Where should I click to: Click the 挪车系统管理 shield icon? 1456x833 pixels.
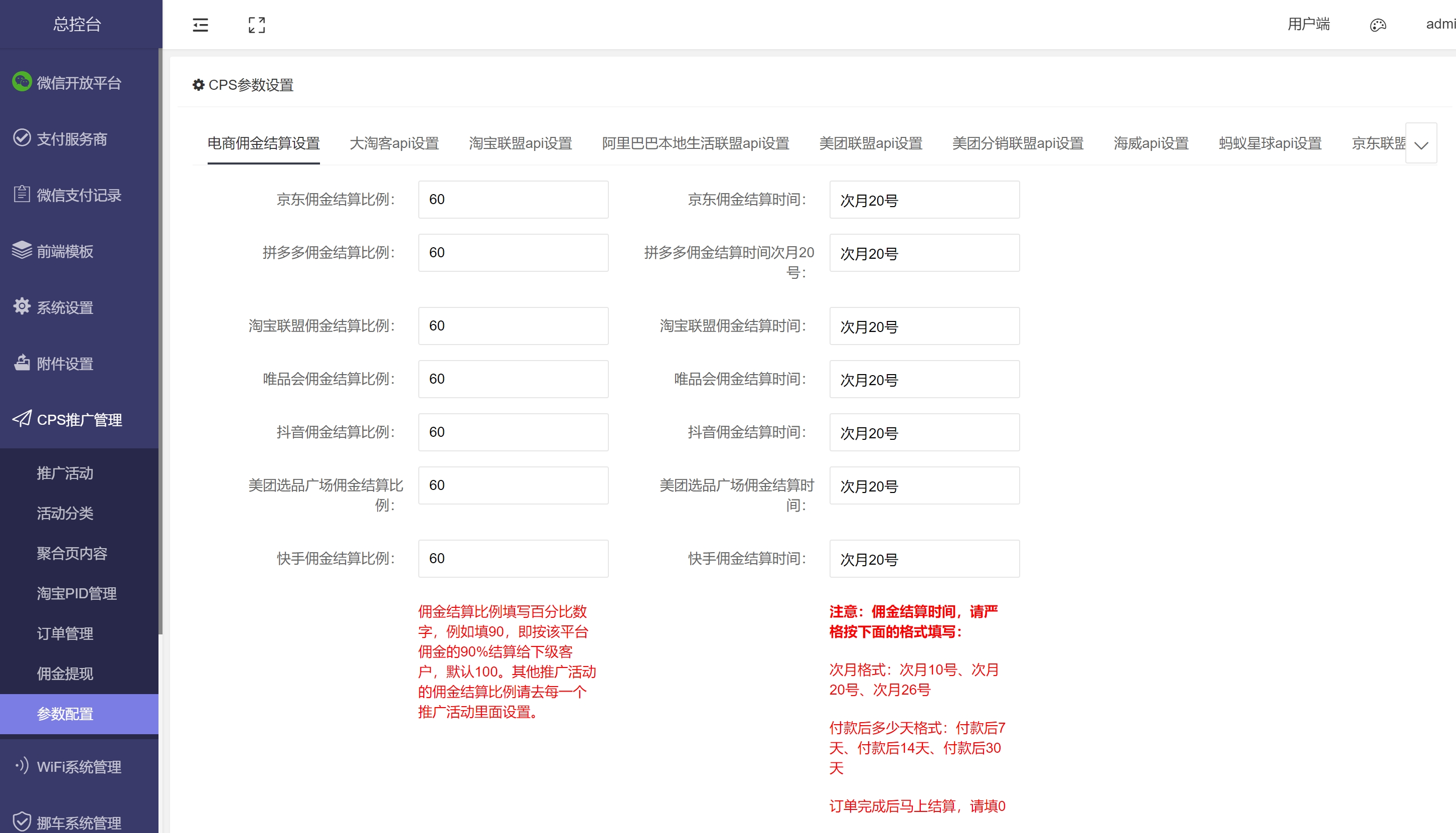(x=22, y=822)
